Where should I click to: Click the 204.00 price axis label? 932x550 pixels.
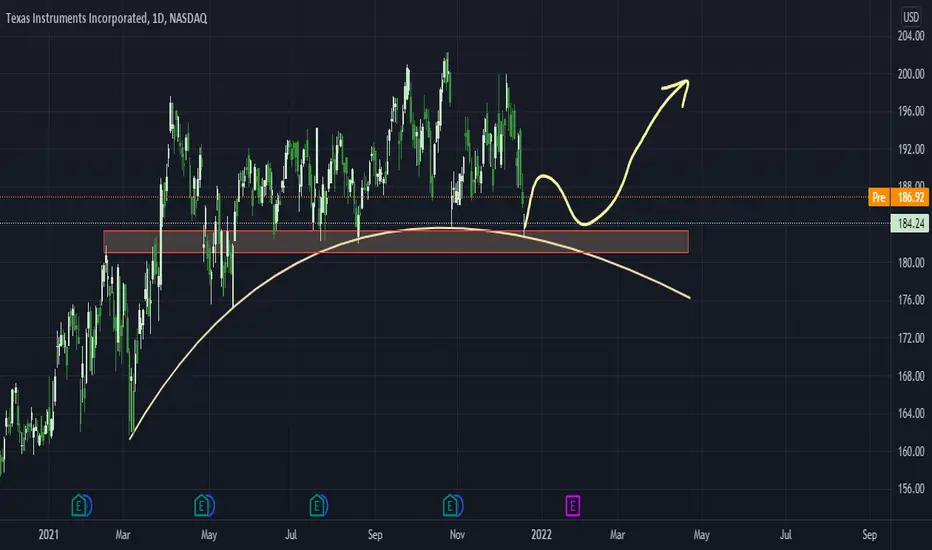(x=911, y=36)
